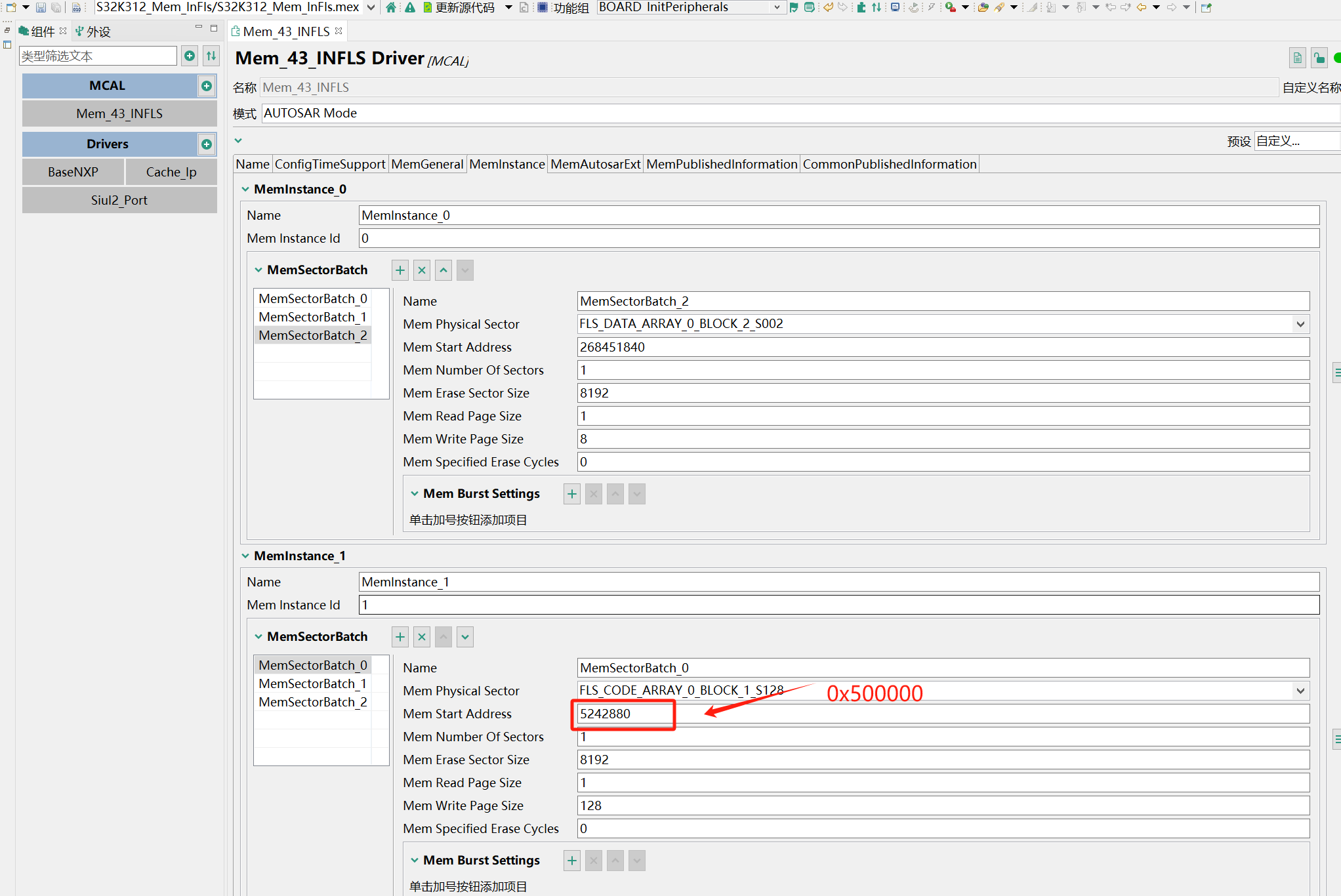The height and width of the screenshot is (896, 1341).
Task: Click the sort arrows icon beside filter
Action: point(211,56)
